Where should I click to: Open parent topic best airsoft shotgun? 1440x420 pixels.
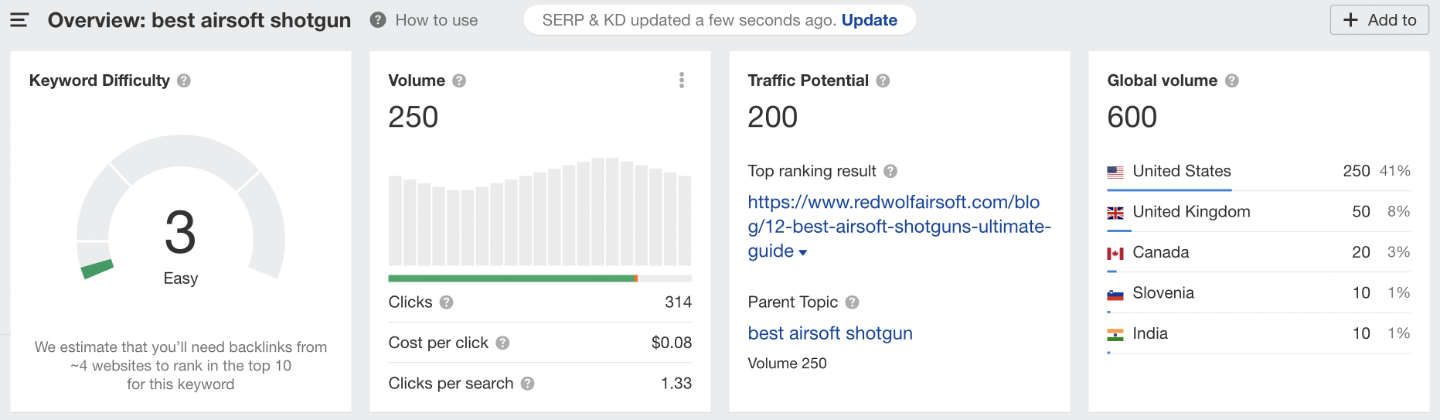coord(830,333)
